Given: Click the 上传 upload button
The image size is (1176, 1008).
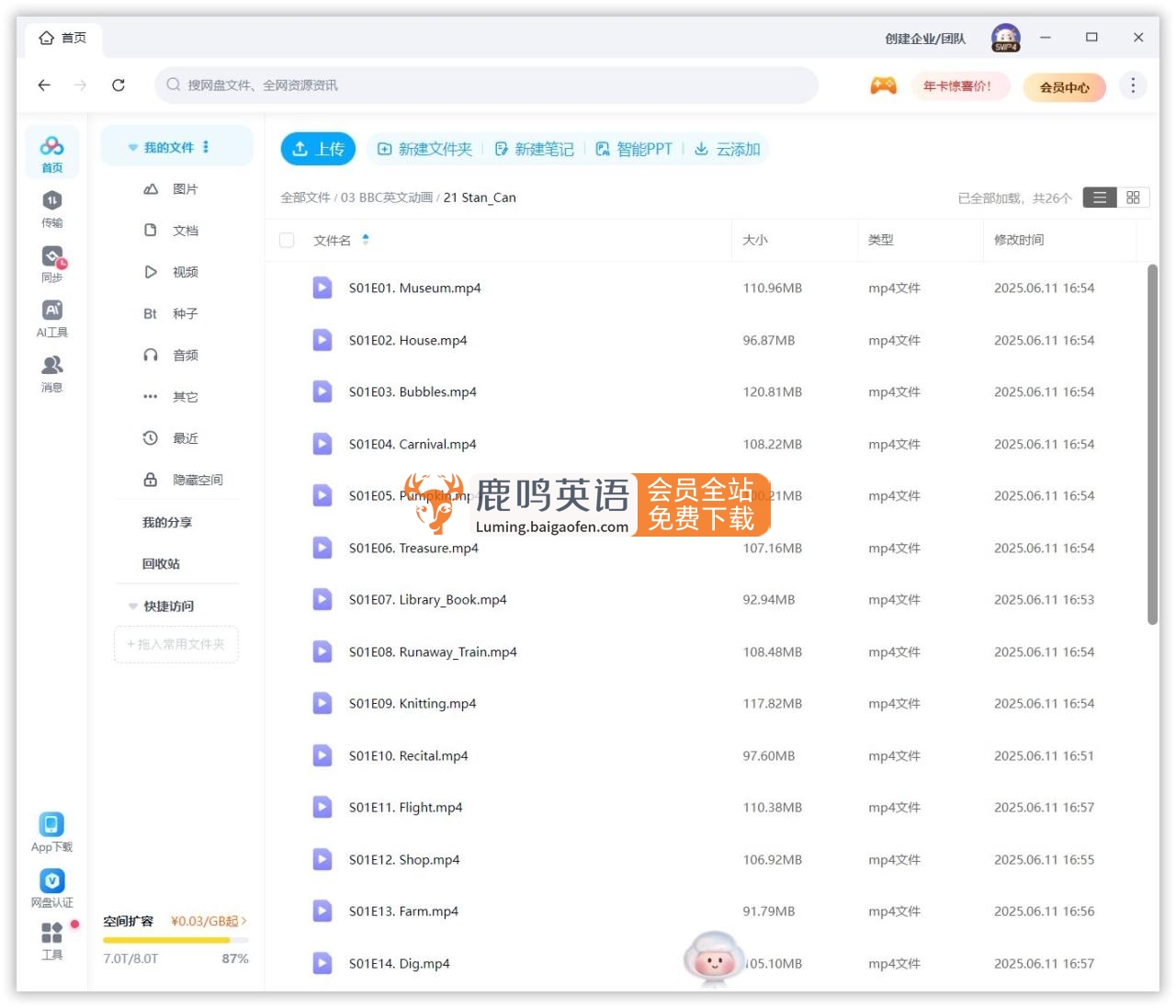Looking at the screenshot, I should [x=318, y=148].
